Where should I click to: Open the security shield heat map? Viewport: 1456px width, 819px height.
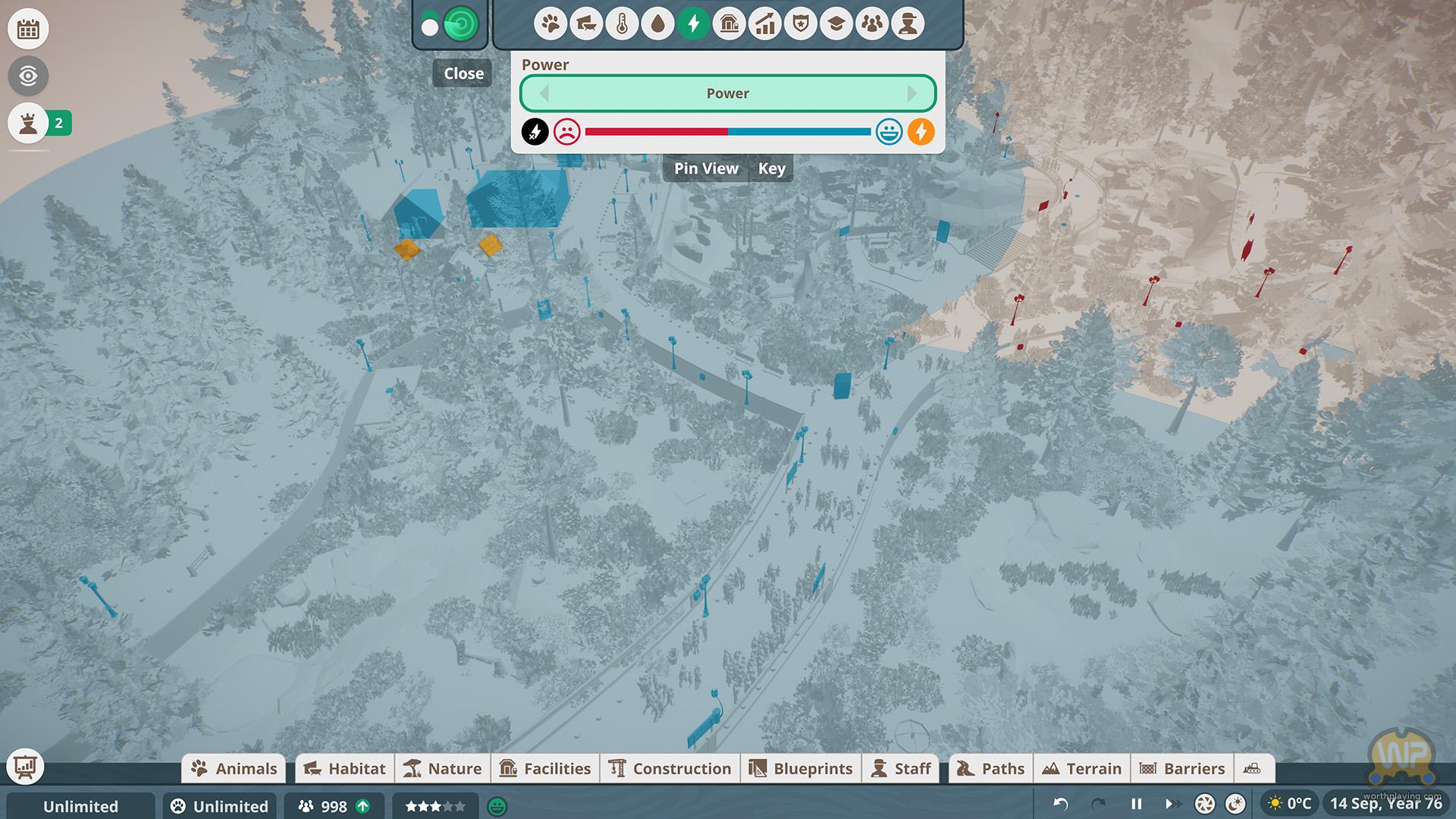(801, 24)
